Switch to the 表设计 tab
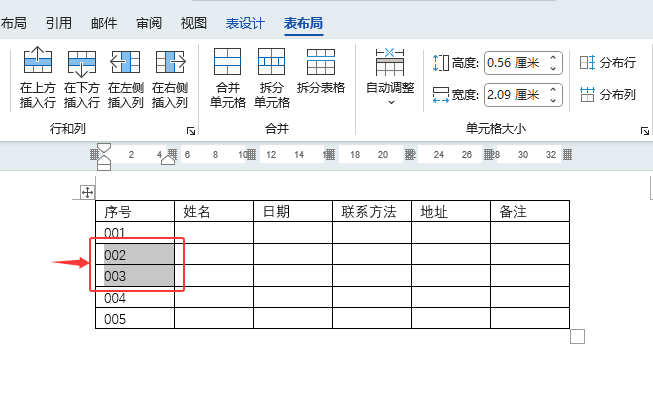This screenshot has height=398, width=653. (x=245, y=23)
